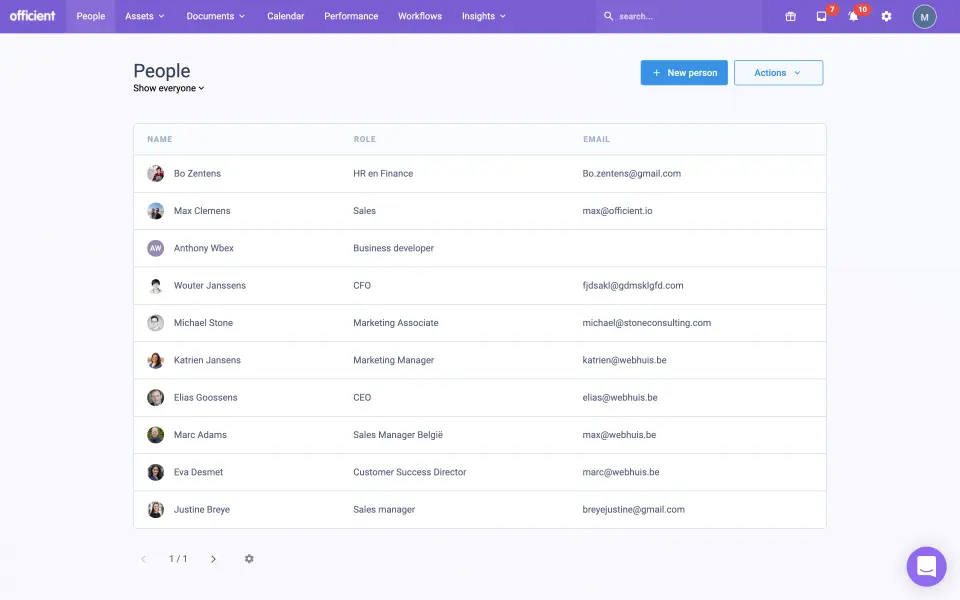The height and width of the screenshot is (600, 960).
Task: Select Anthony Wbex's AW avatar
Action: click(156, 248)
